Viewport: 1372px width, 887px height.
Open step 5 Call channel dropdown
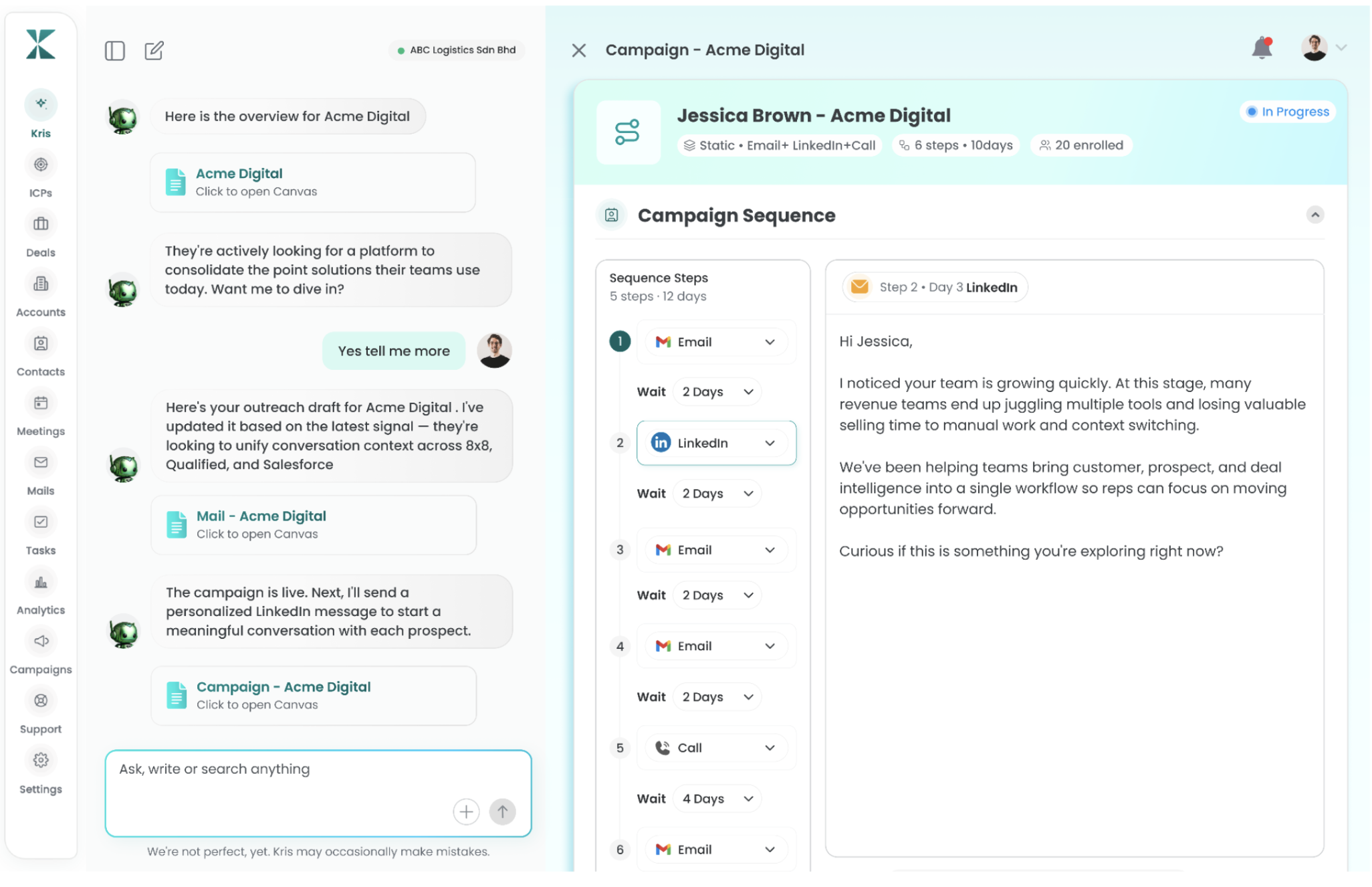coord(715,748)
